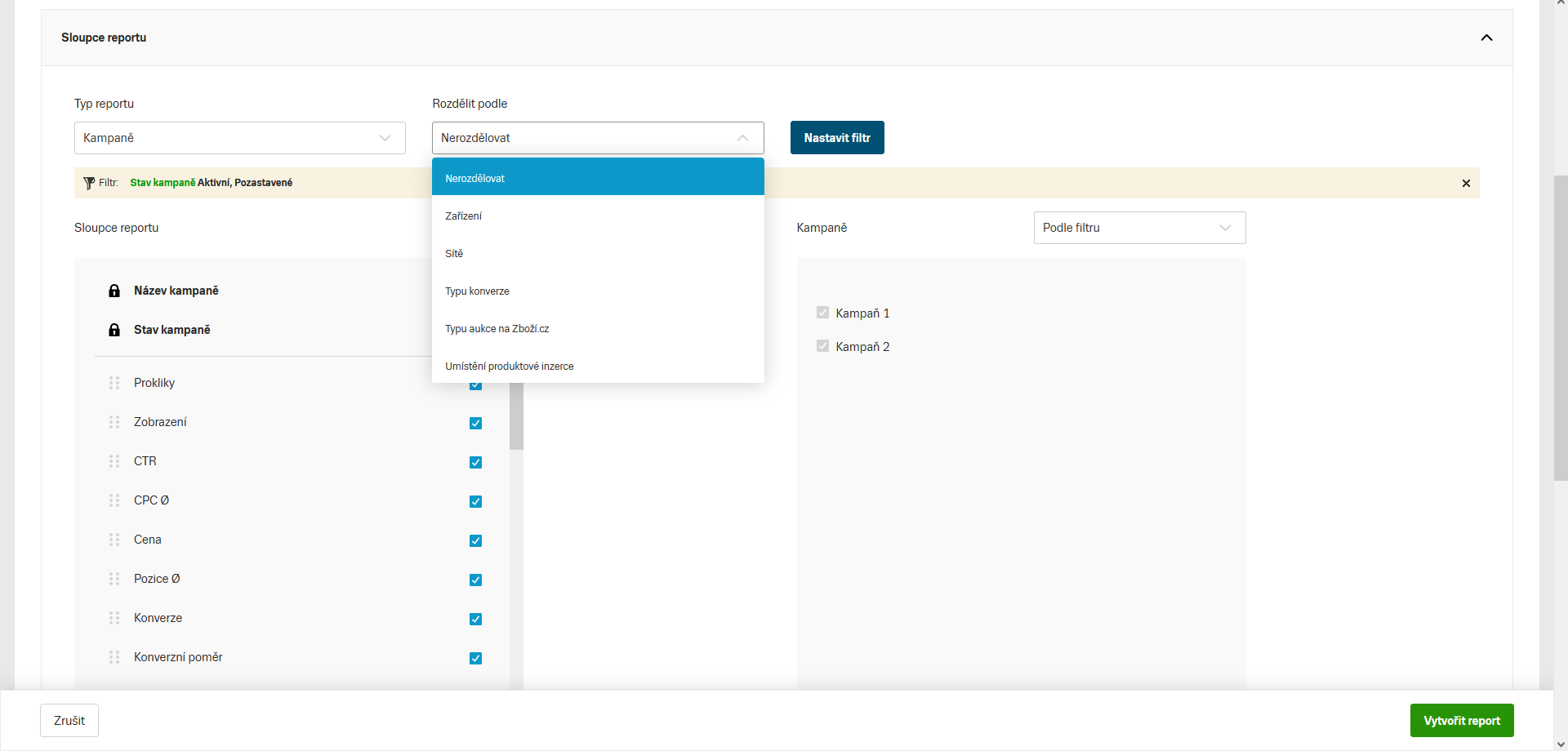Screen dimensions: 1568x751
Task: Open the Typ reportu dropdown
Action: point(239,138)
